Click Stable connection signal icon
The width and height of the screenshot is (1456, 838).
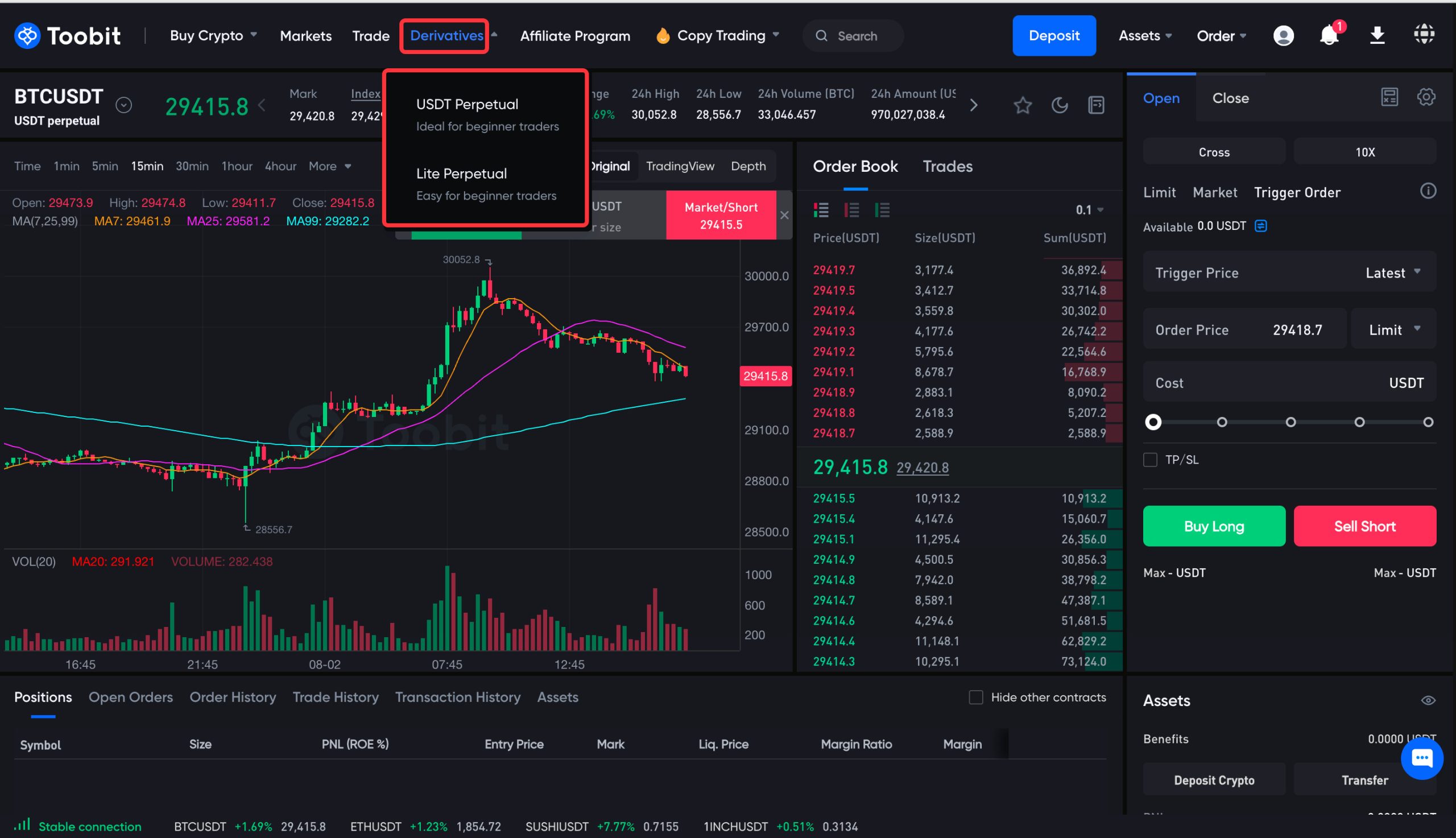click(x=22, y=825)
